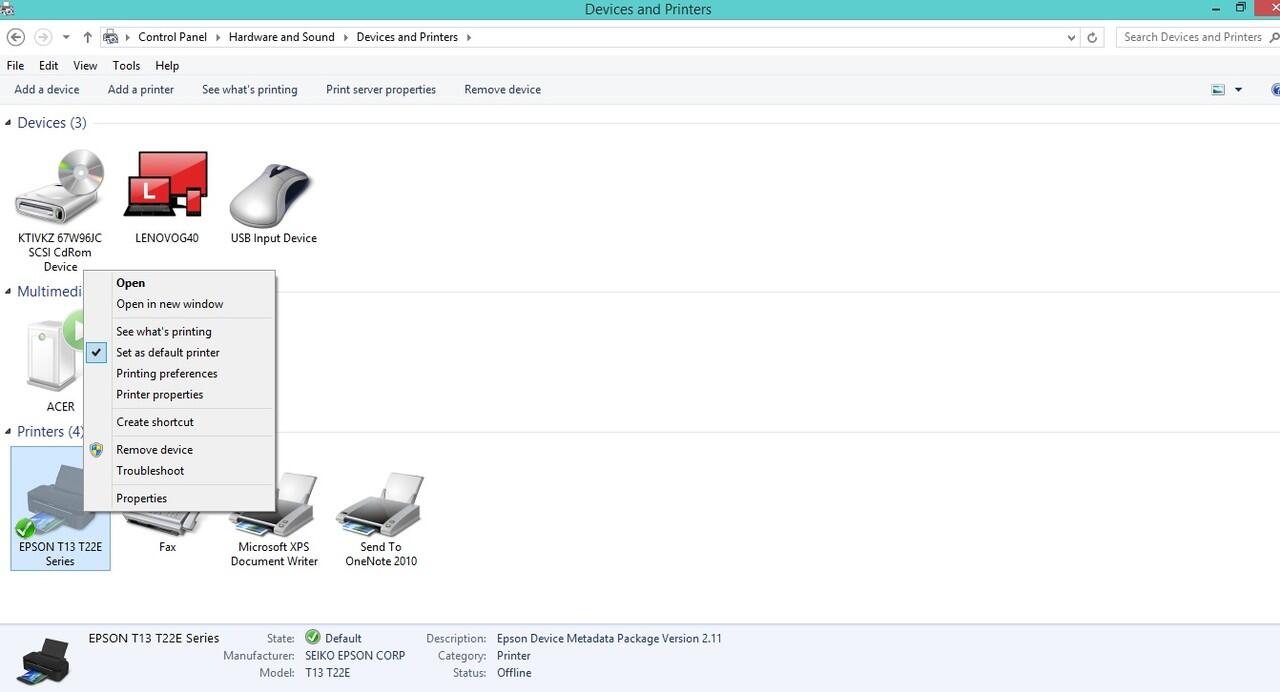Click the Devices and Printers breadcrumb
This screenshot has height=692, width=1280.
407,37
